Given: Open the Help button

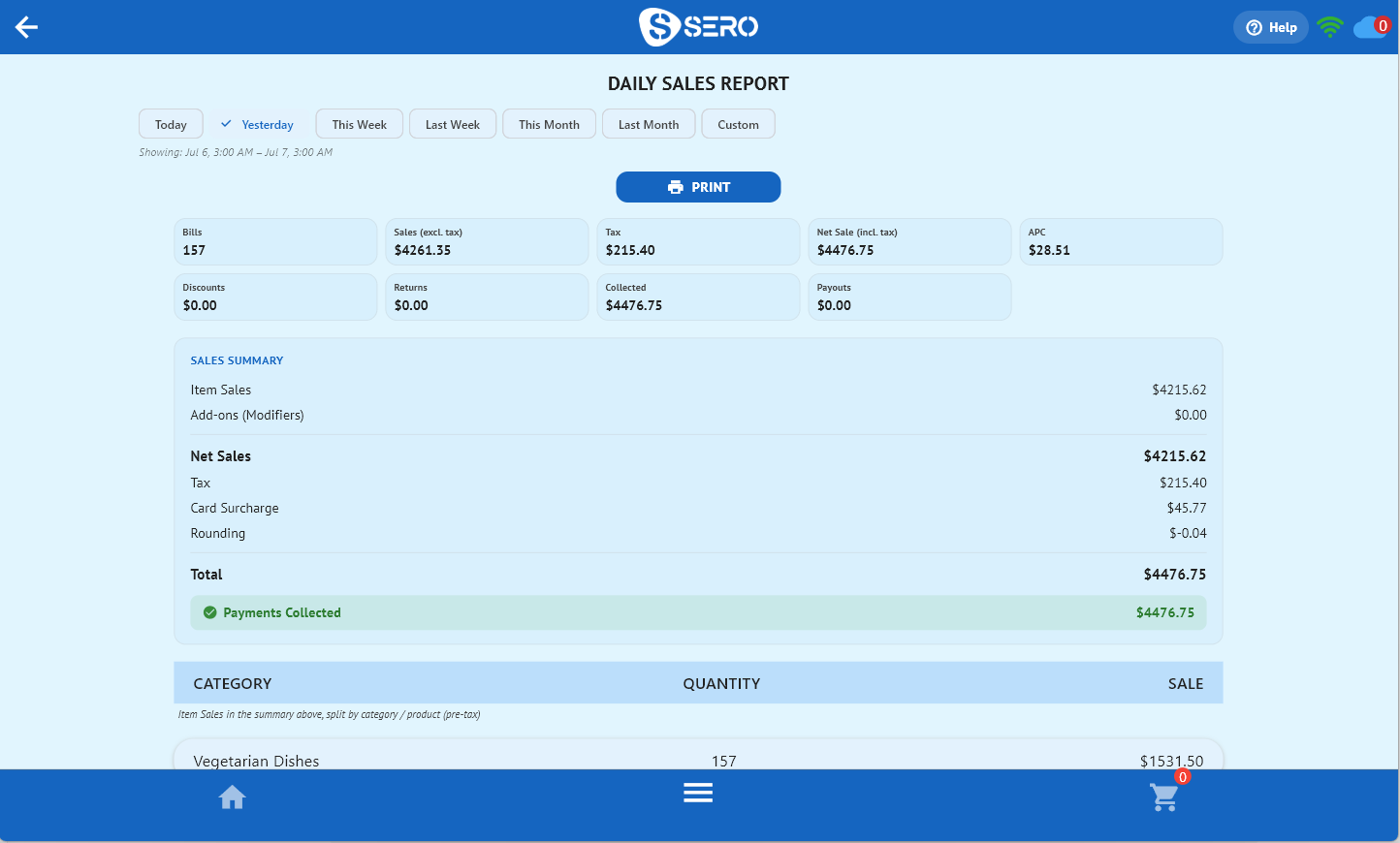Looking at the screenshot, I should point(1271,27).
